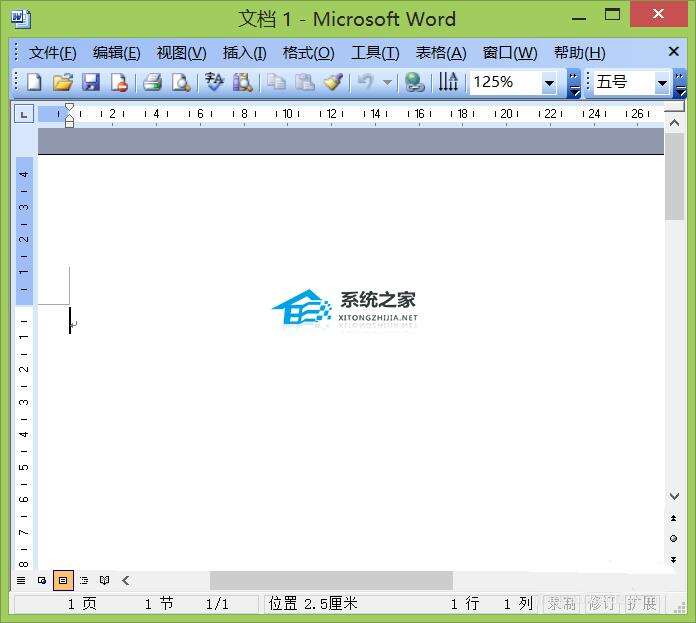Click the left indent marker on ruler
Viewport: 696px width, 623px height.
69,124
